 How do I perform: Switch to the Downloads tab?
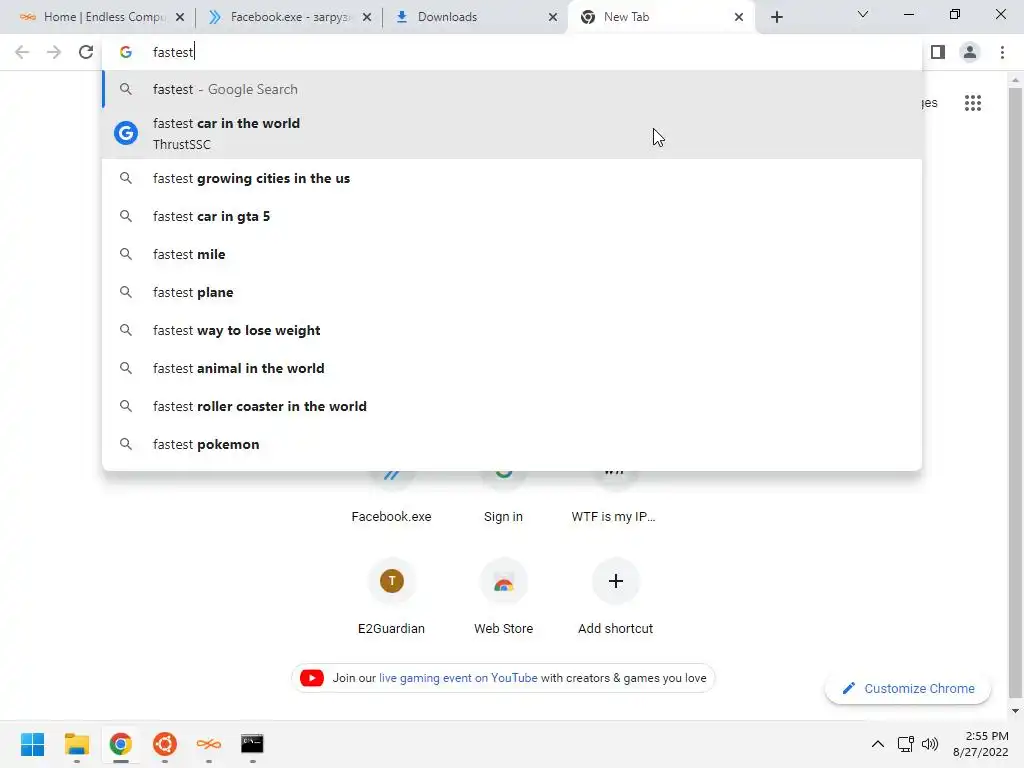(474, 17)
